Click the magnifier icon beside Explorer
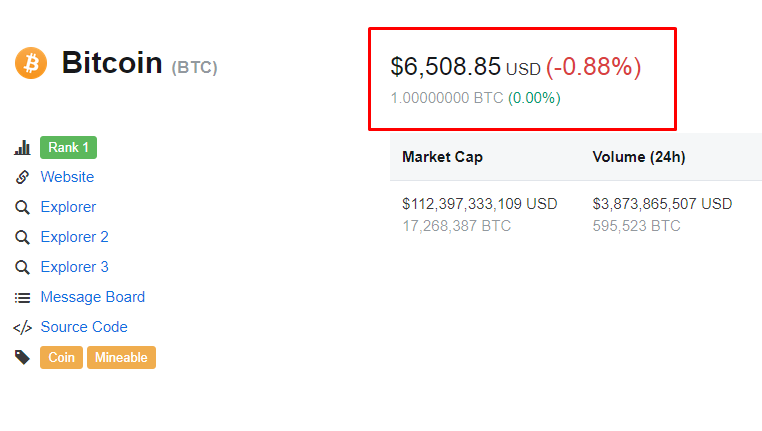 [22, 207]
